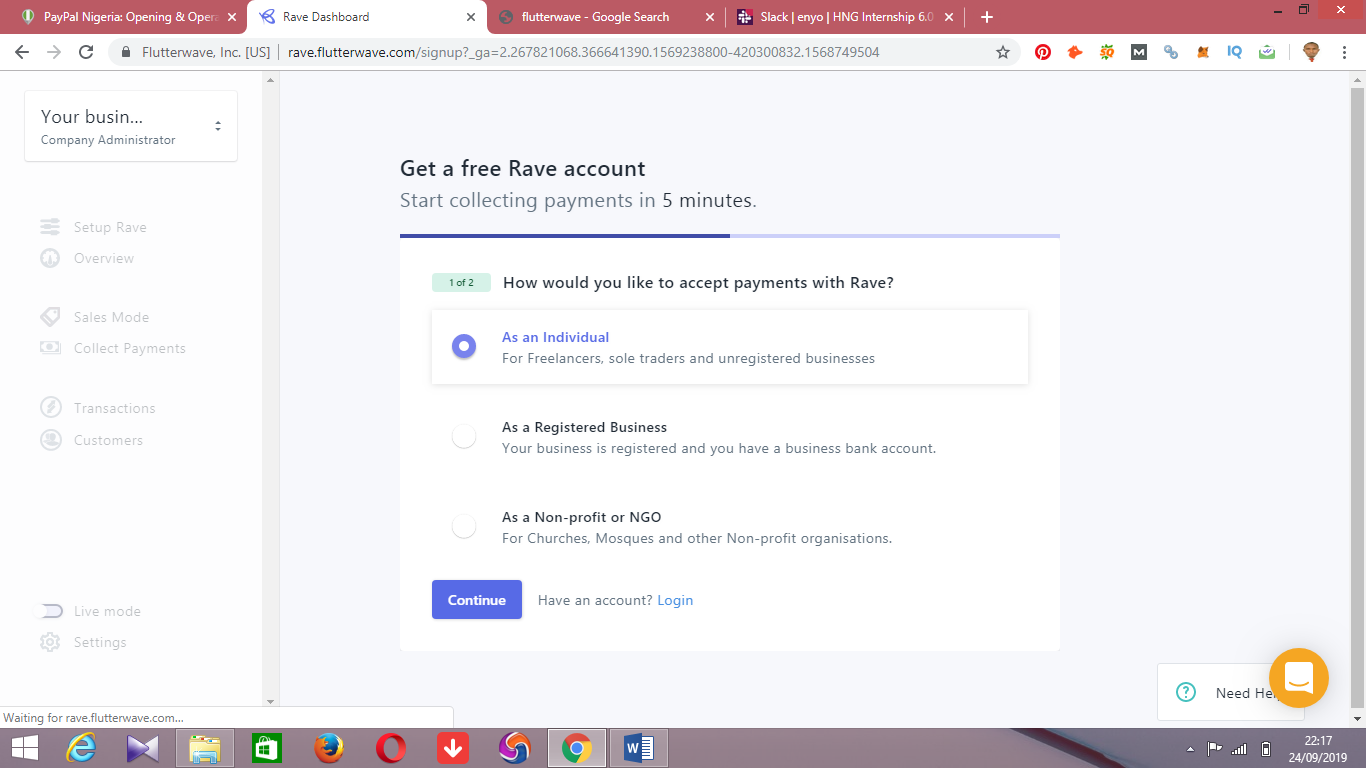This screenshot has height=768, width=1366.
Task: Launch Firefox from the taskbar
Action: click(x=328, y=748)
